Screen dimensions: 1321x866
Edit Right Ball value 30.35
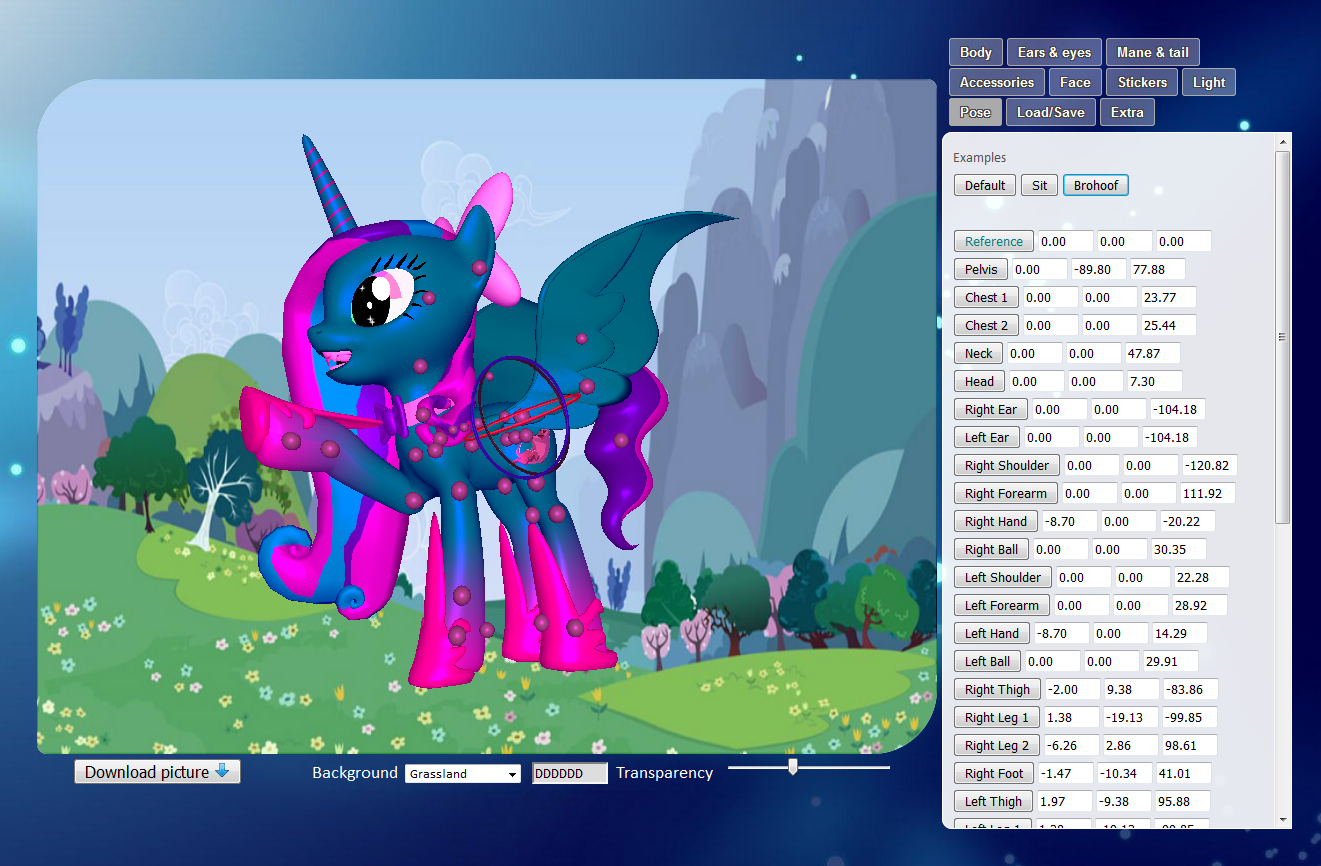(x=1178, y=549)
